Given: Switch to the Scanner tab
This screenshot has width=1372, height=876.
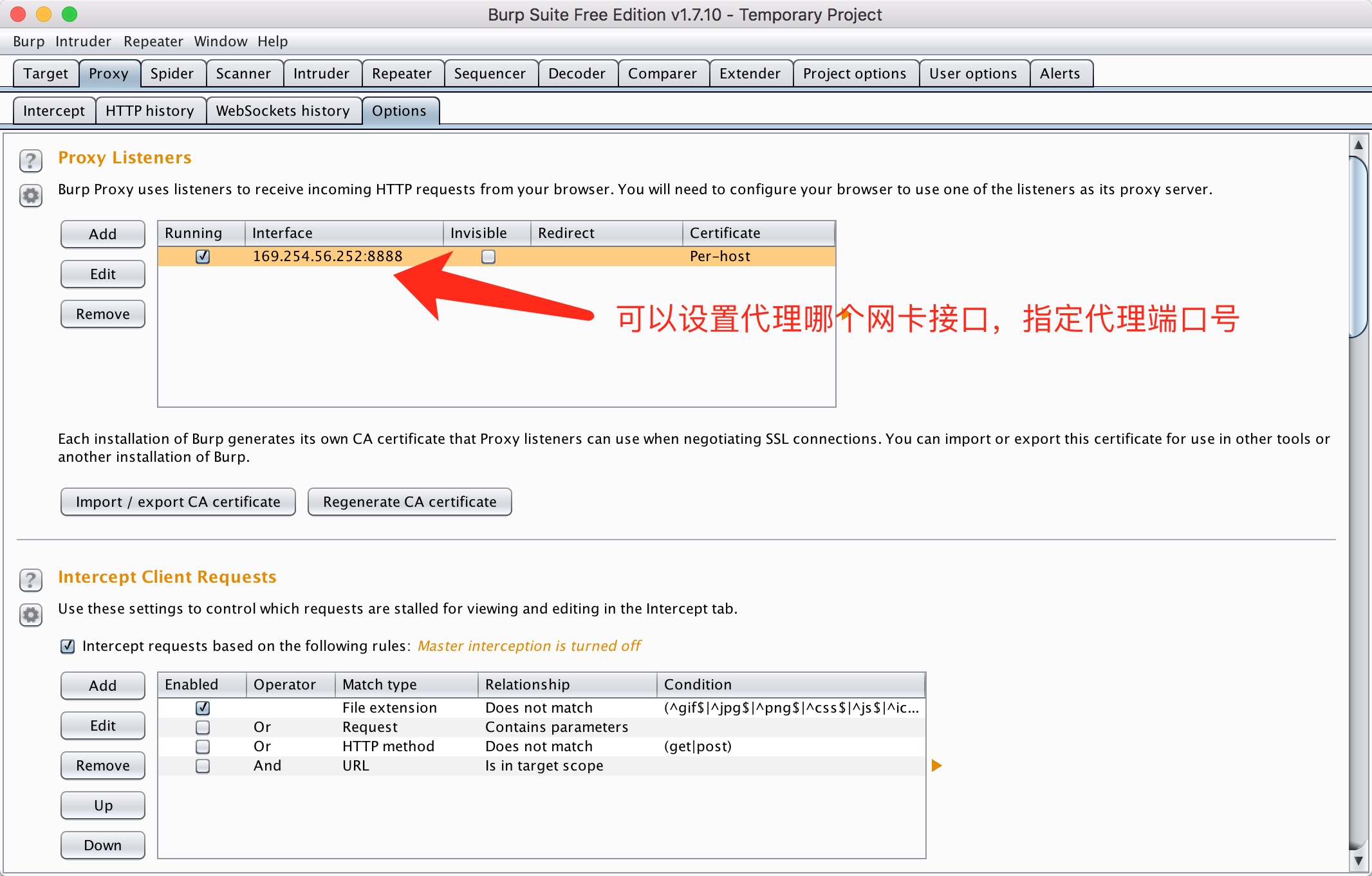Looking at the screenshot, I should pos(243,73).
